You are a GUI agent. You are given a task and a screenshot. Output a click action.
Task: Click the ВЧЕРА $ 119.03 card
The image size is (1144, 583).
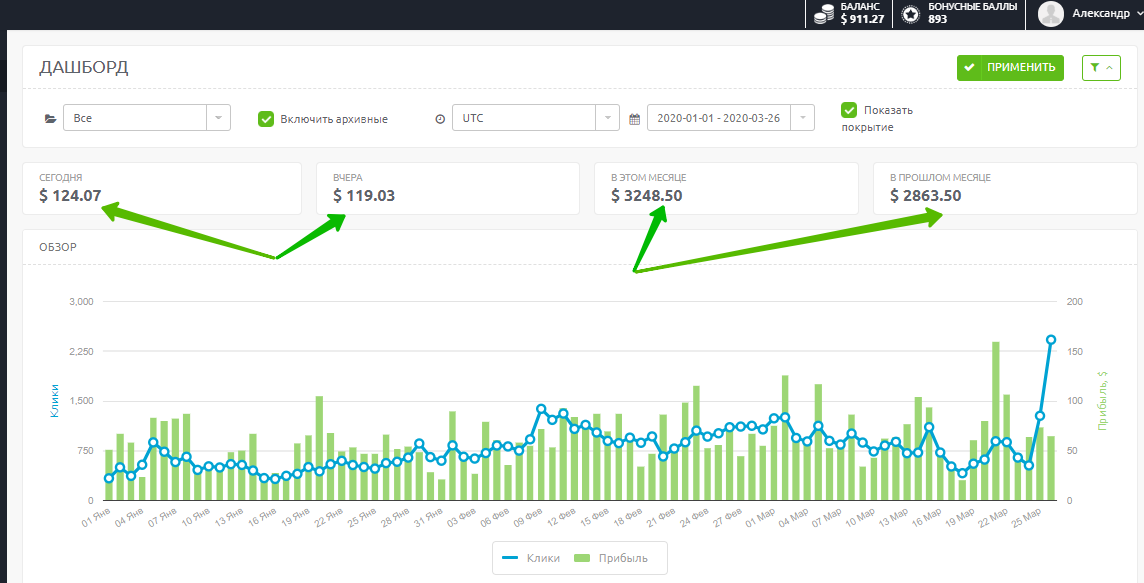(448, 188)
